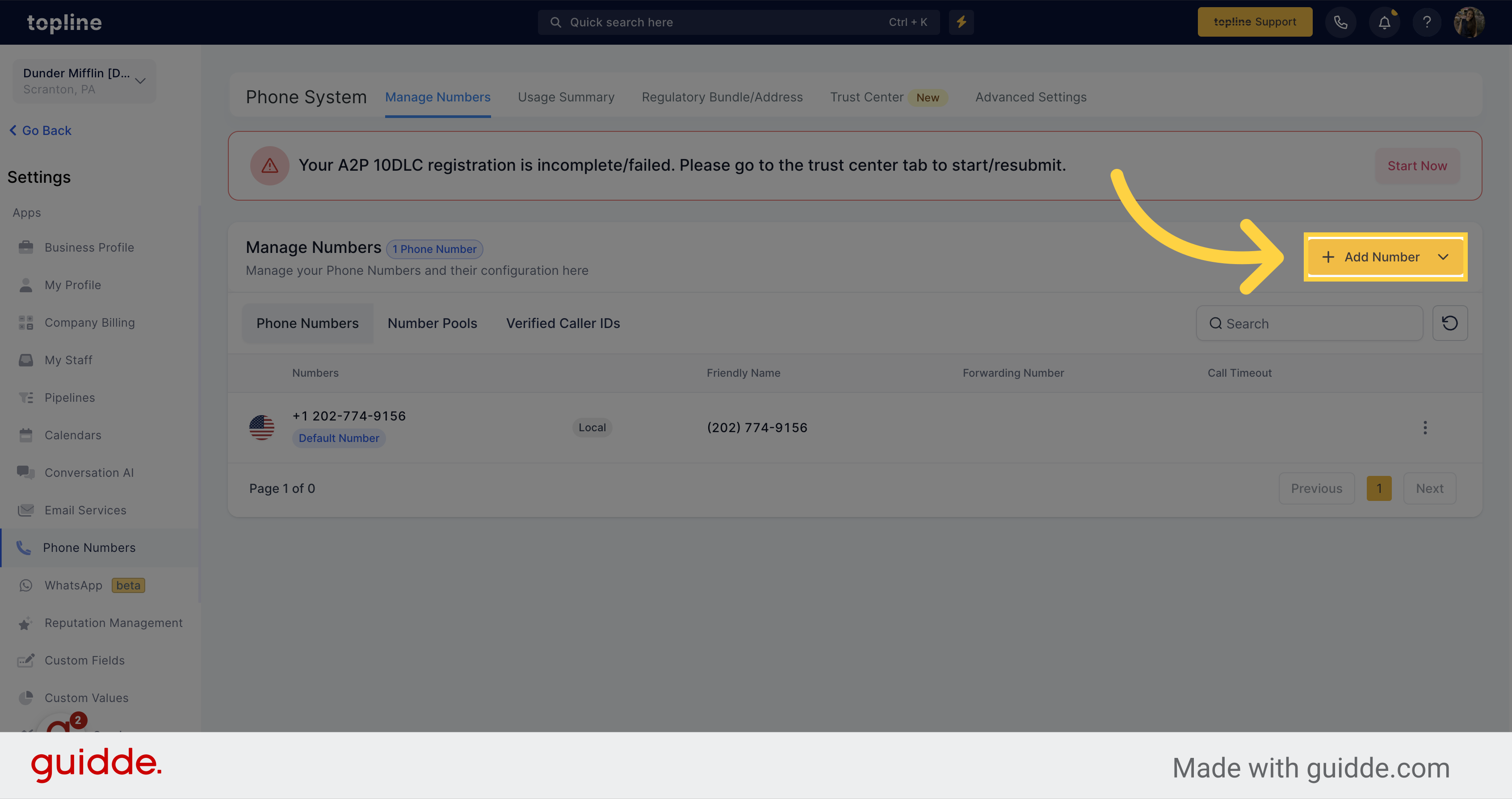
Task: Click the Conversation AI chat icon
Action: pos(26,473)
